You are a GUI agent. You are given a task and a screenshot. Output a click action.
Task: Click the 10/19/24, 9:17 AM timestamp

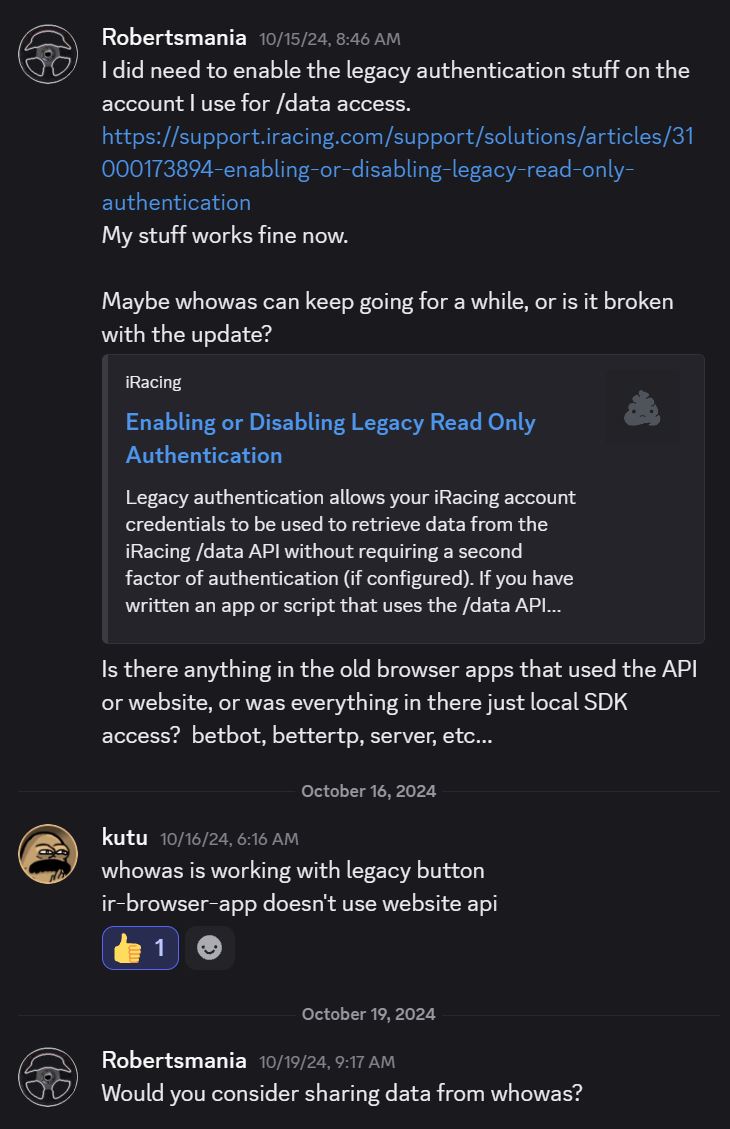pos(327,1062)
